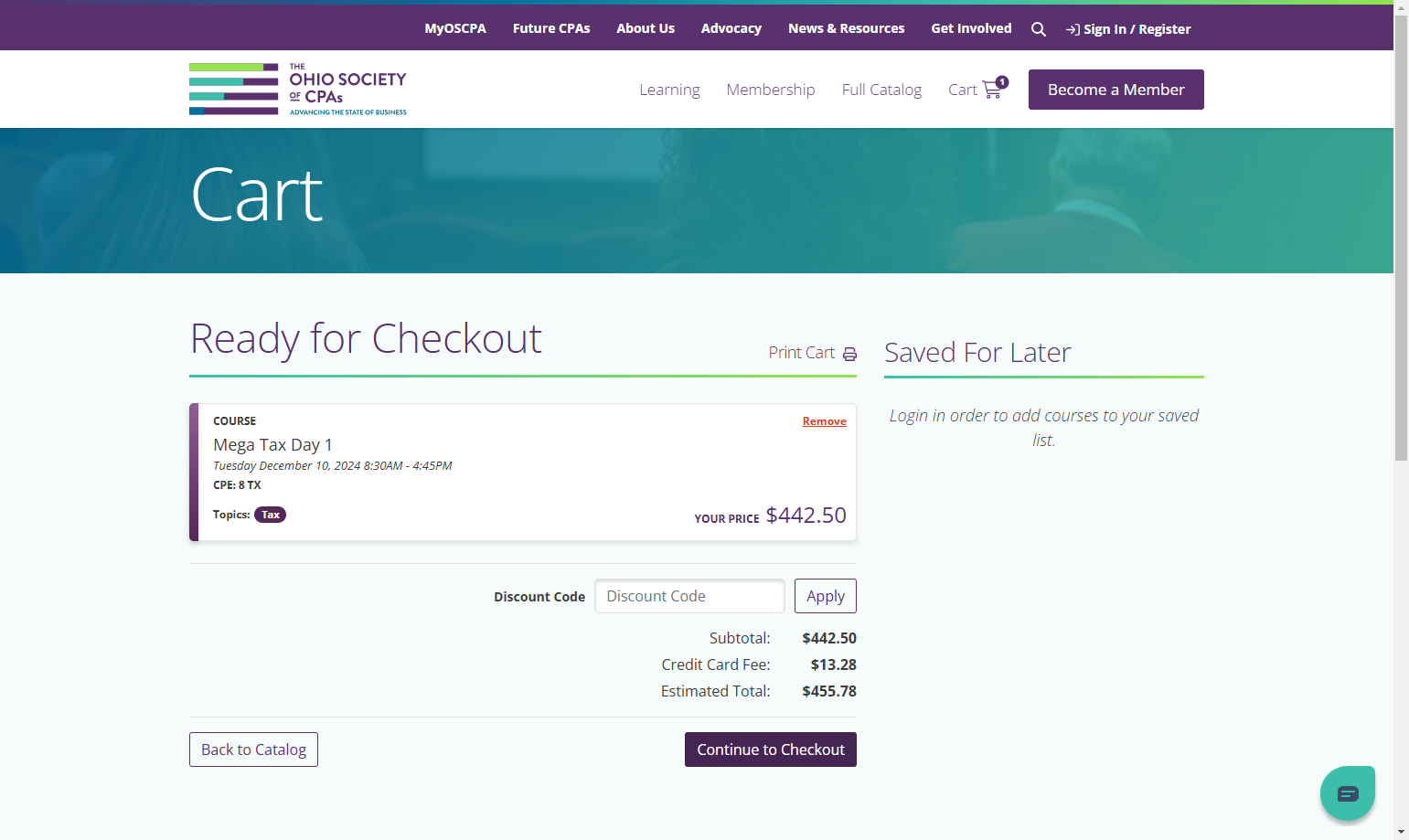Click the scrollbar down arrow

[x=1401, y=833]
